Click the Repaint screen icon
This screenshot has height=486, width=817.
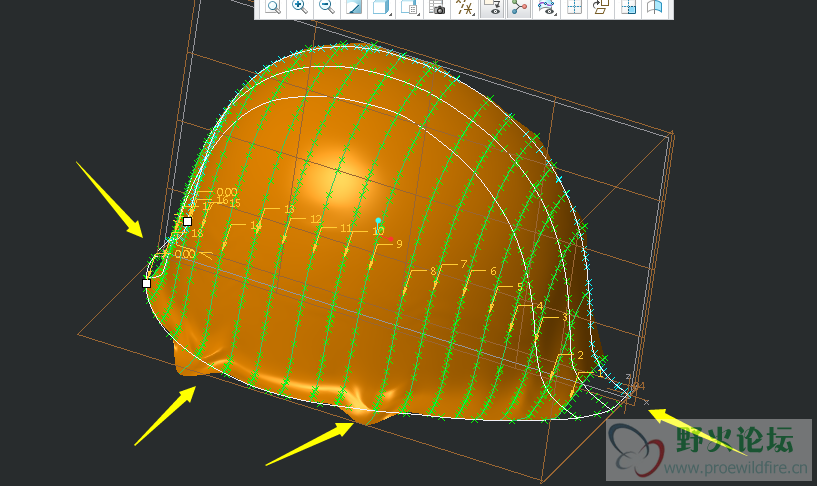[354, 8]
